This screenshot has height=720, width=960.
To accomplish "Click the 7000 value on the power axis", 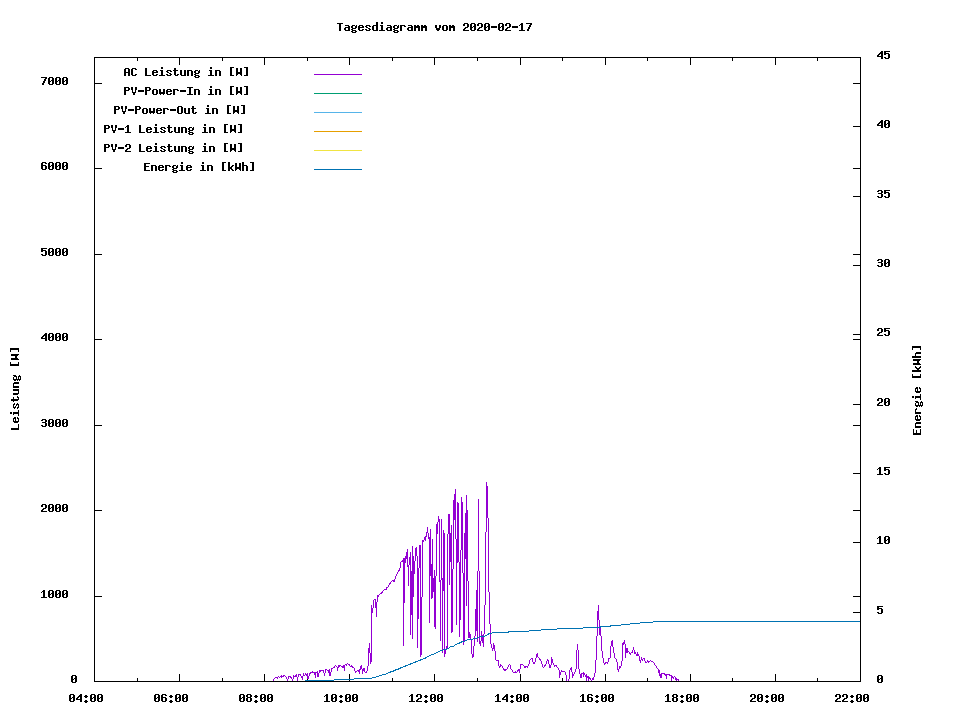I will tap(53, 81).
